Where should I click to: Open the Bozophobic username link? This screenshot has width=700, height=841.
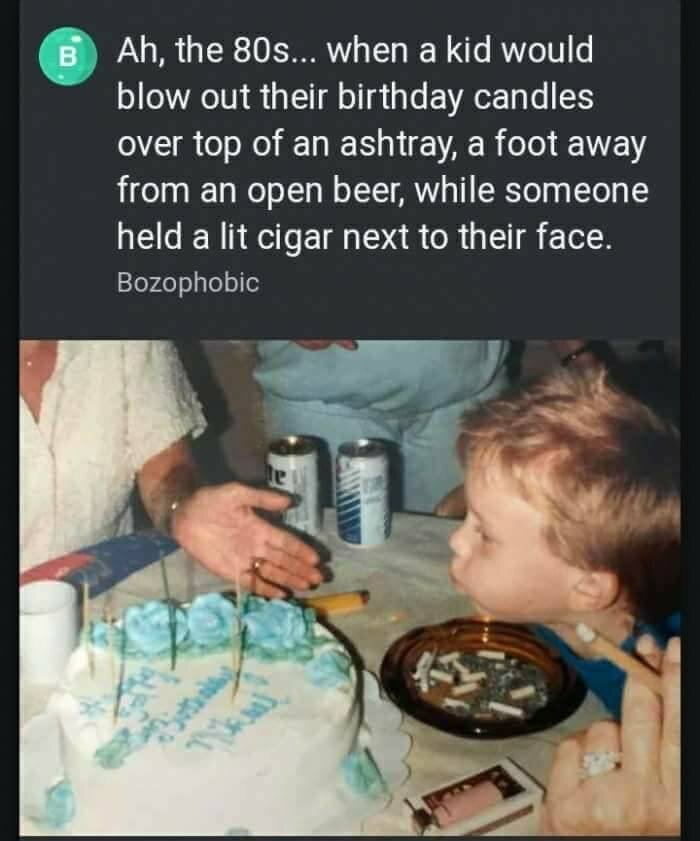pyautogui.click(x=188, y=283)
